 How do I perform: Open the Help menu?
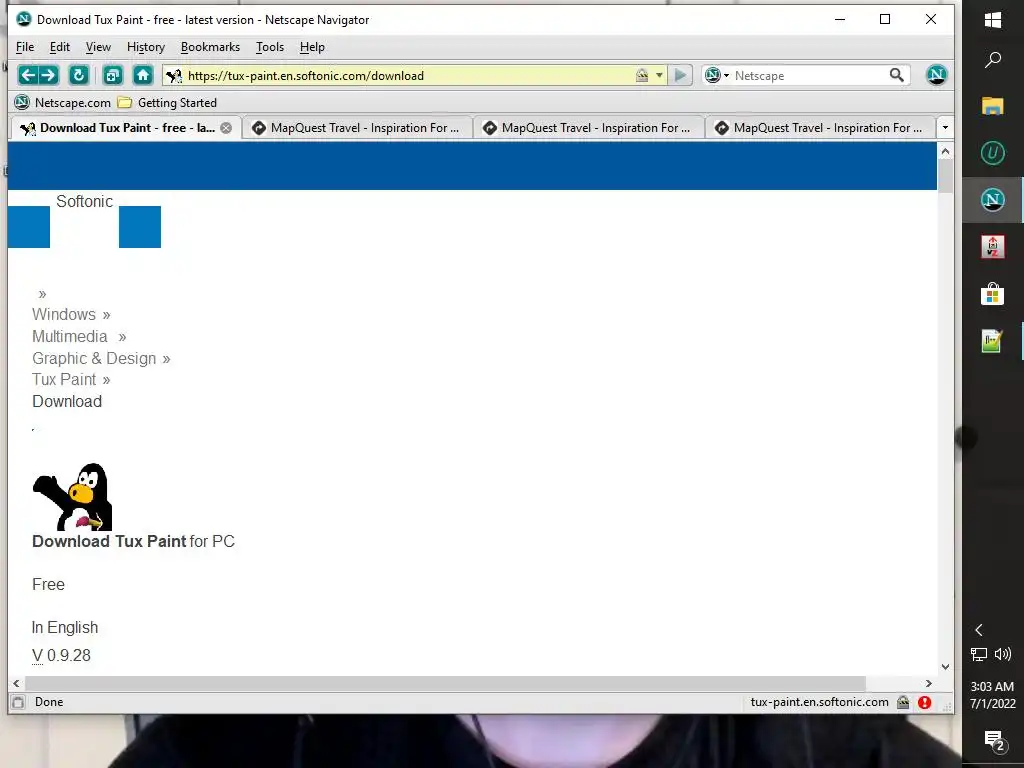pyautogui.click(x=312, y=47)
